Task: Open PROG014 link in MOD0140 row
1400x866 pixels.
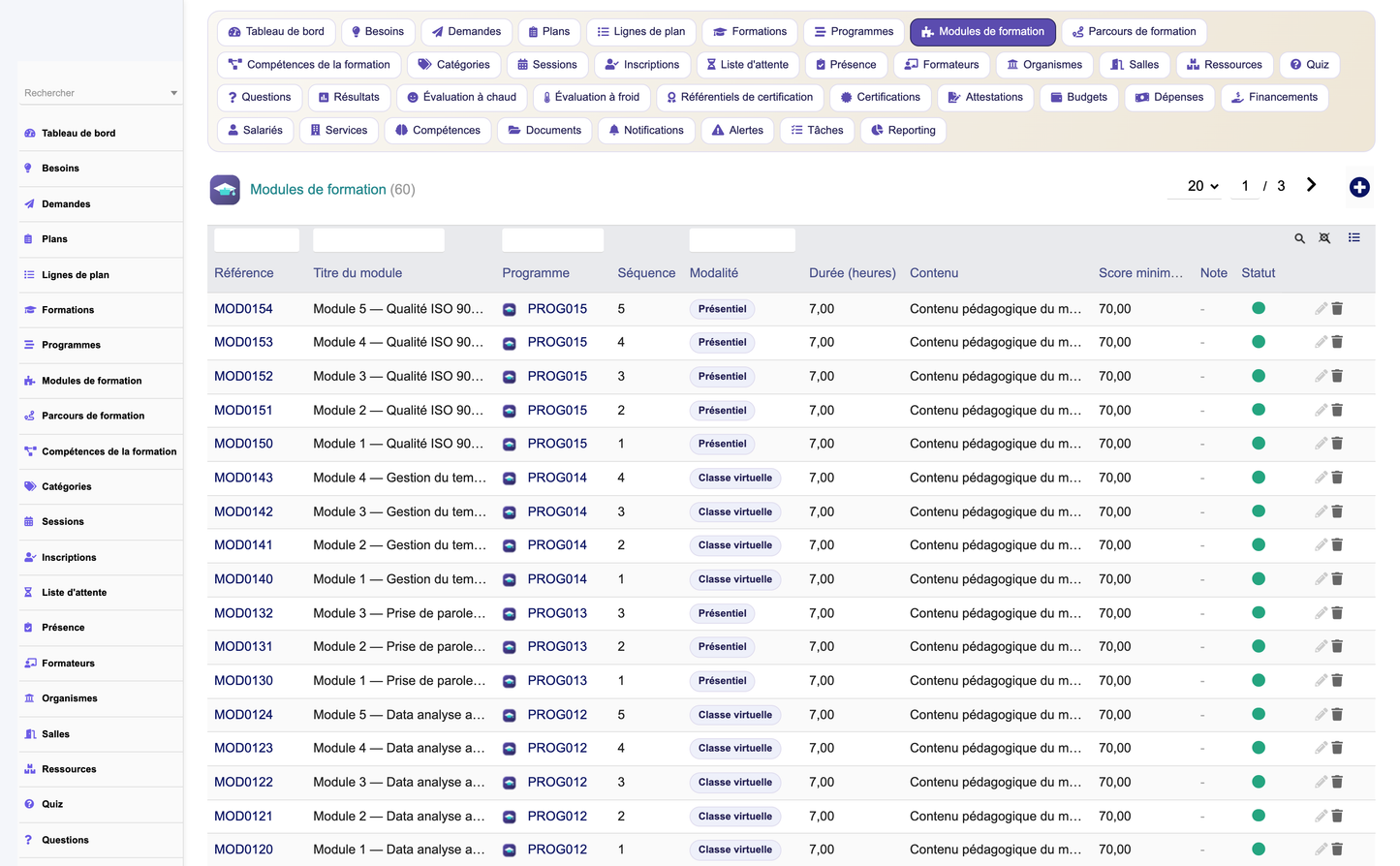Action: click(557, 579)
